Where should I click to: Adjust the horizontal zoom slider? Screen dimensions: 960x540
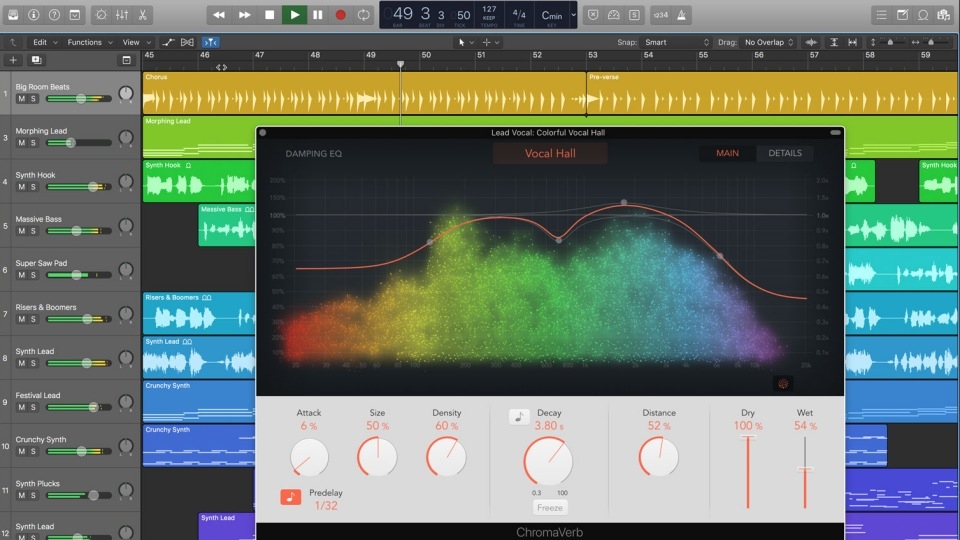[x=932, y=42]
